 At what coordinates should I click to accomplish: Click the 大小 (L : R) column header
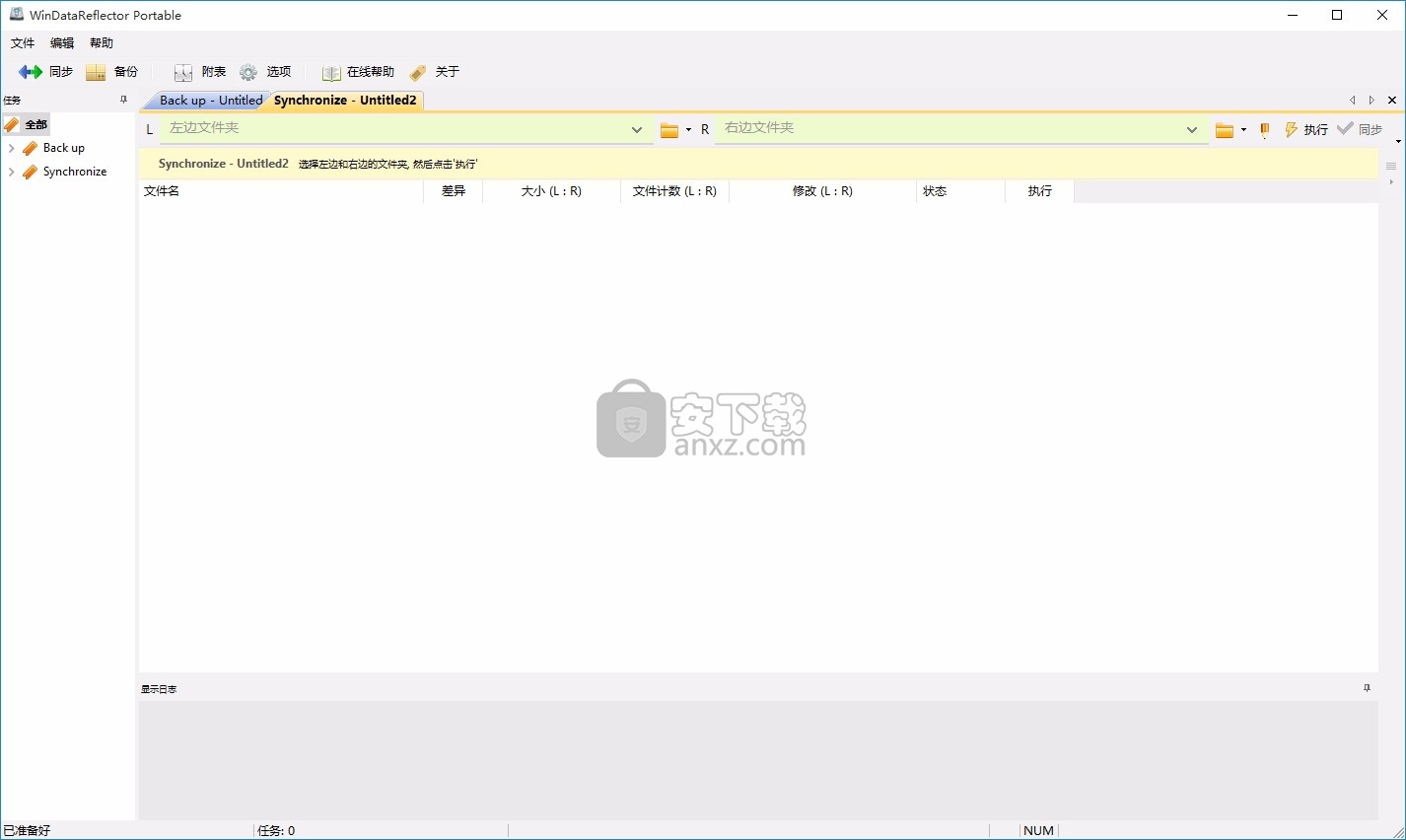552,191
